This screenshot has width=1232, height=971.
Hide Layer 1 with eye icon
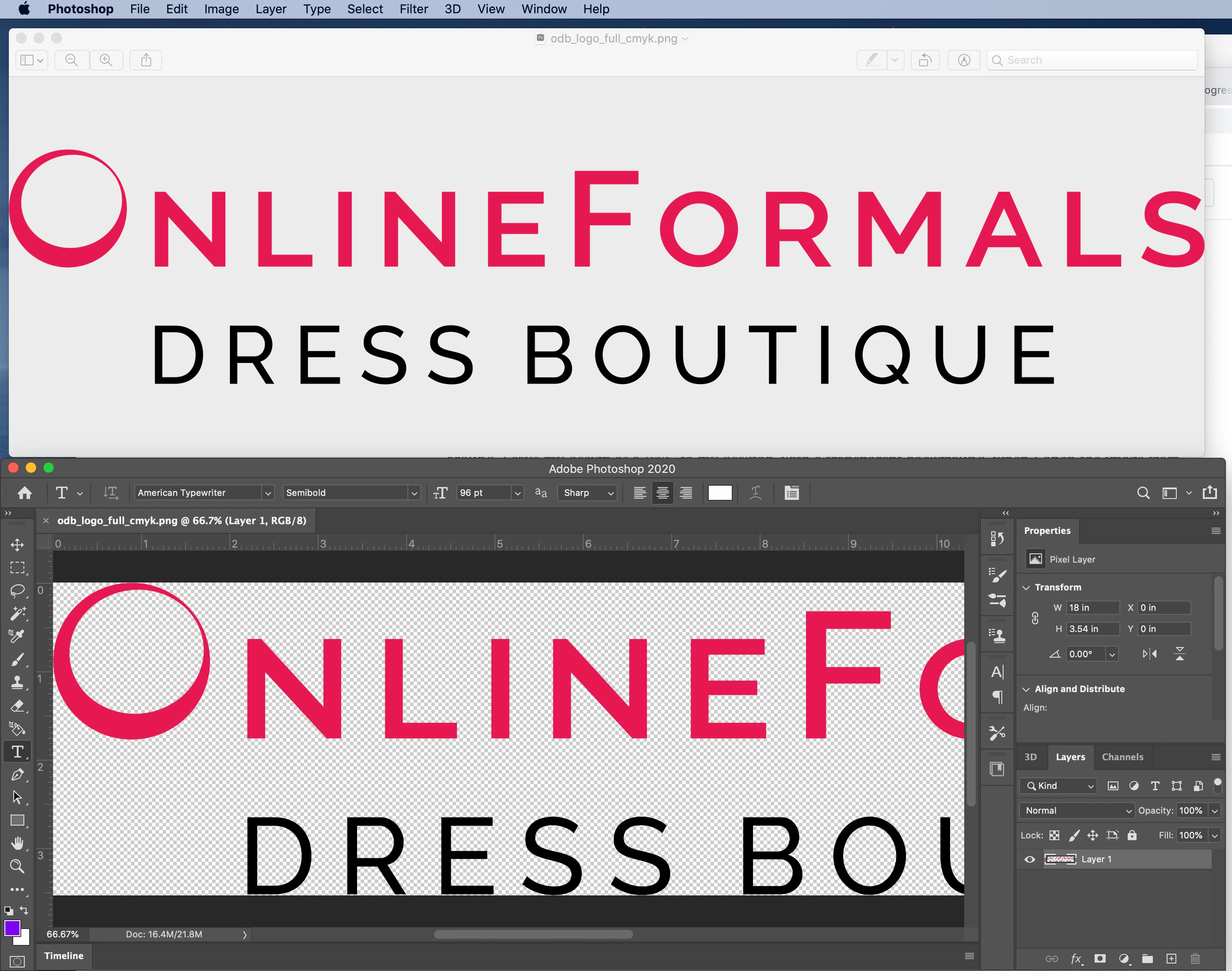click(x=1029, y=859)
